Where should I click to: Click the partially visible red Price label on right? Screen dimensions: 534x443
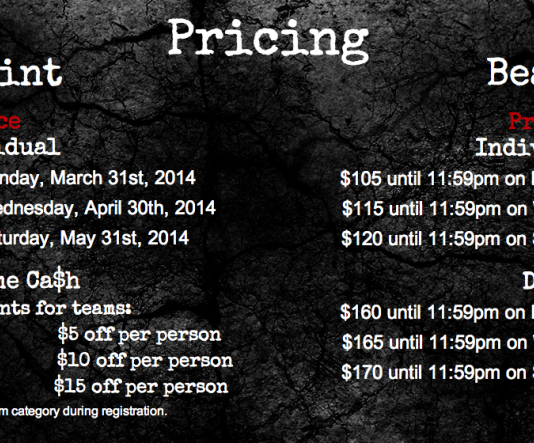[521, 121]
